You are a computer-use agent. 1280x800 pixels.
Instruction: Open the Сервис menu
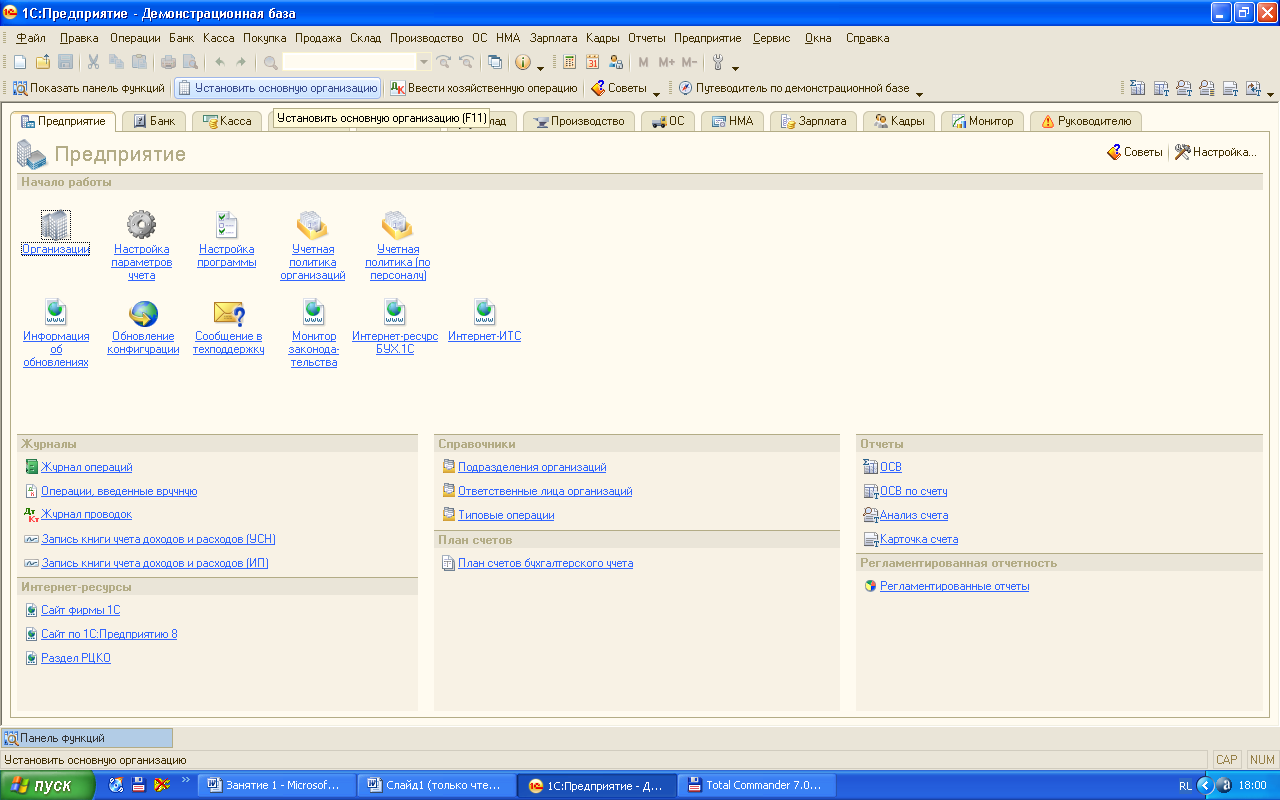(x=771, y=38)
